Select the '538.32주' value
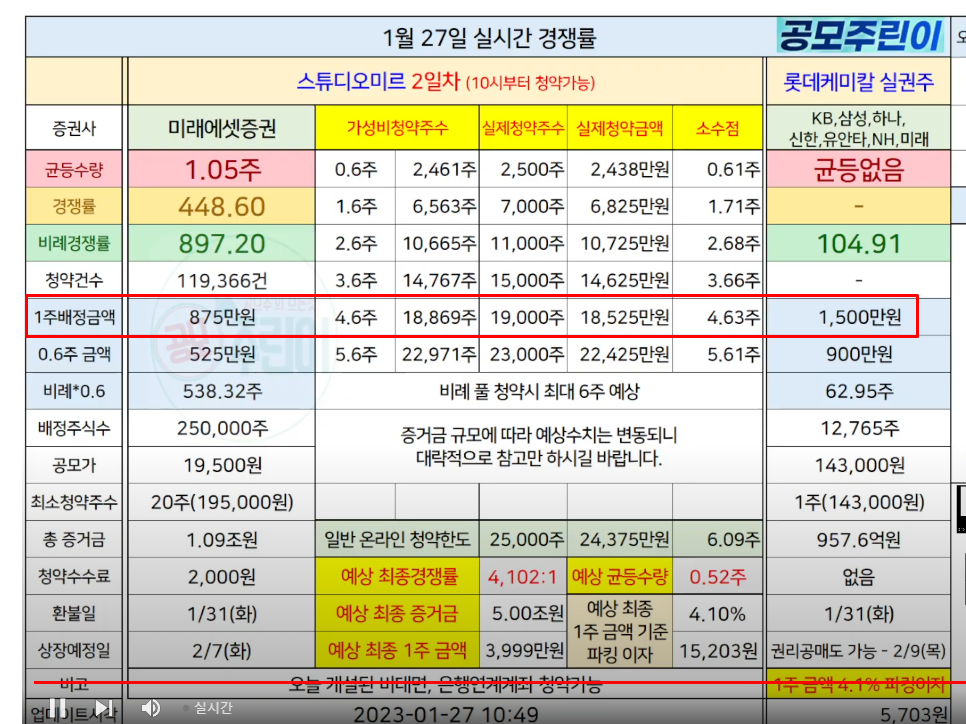 pyautogui.click(x=222, y=391)
